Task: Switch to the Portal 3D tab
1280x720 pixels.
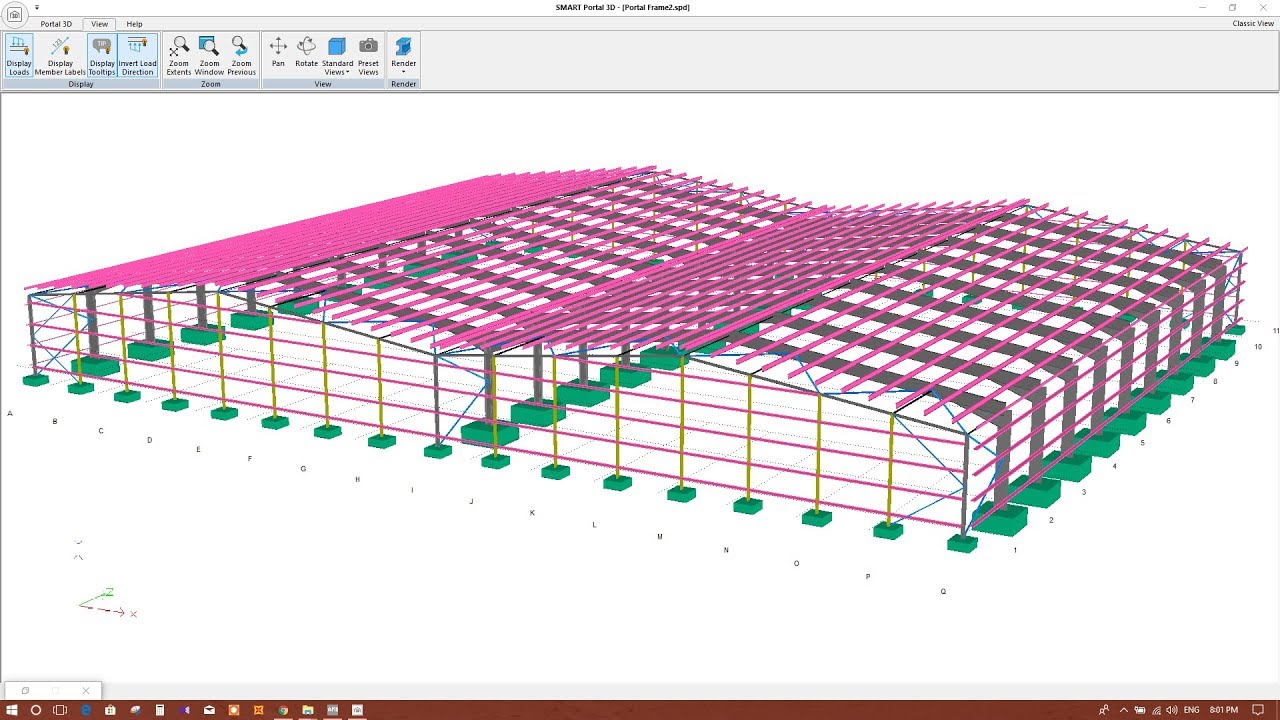Action: (x=56, y=23)
